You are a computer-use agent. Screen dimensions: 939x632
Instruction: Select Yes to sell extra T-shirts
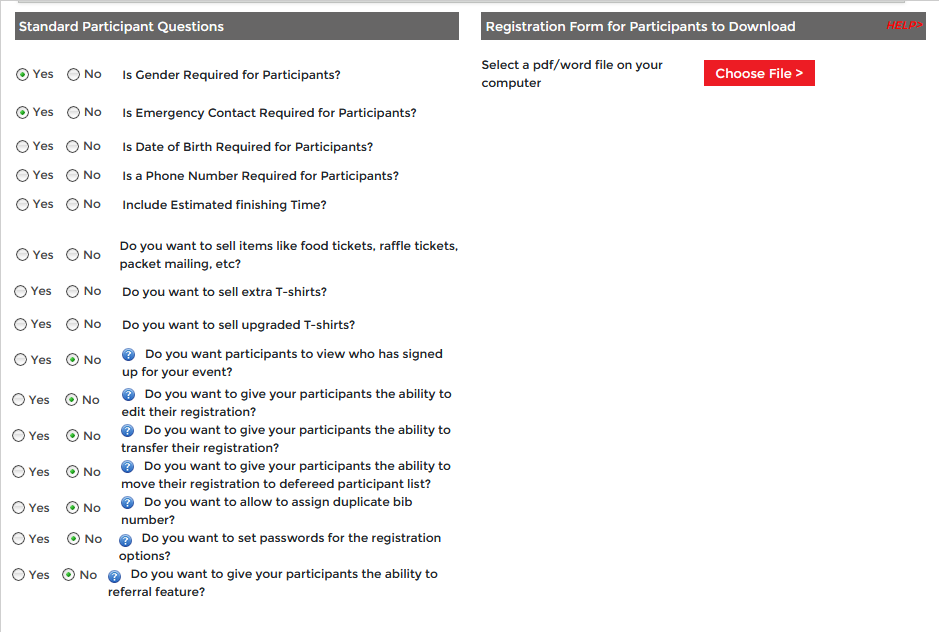(x=21, y=292)
